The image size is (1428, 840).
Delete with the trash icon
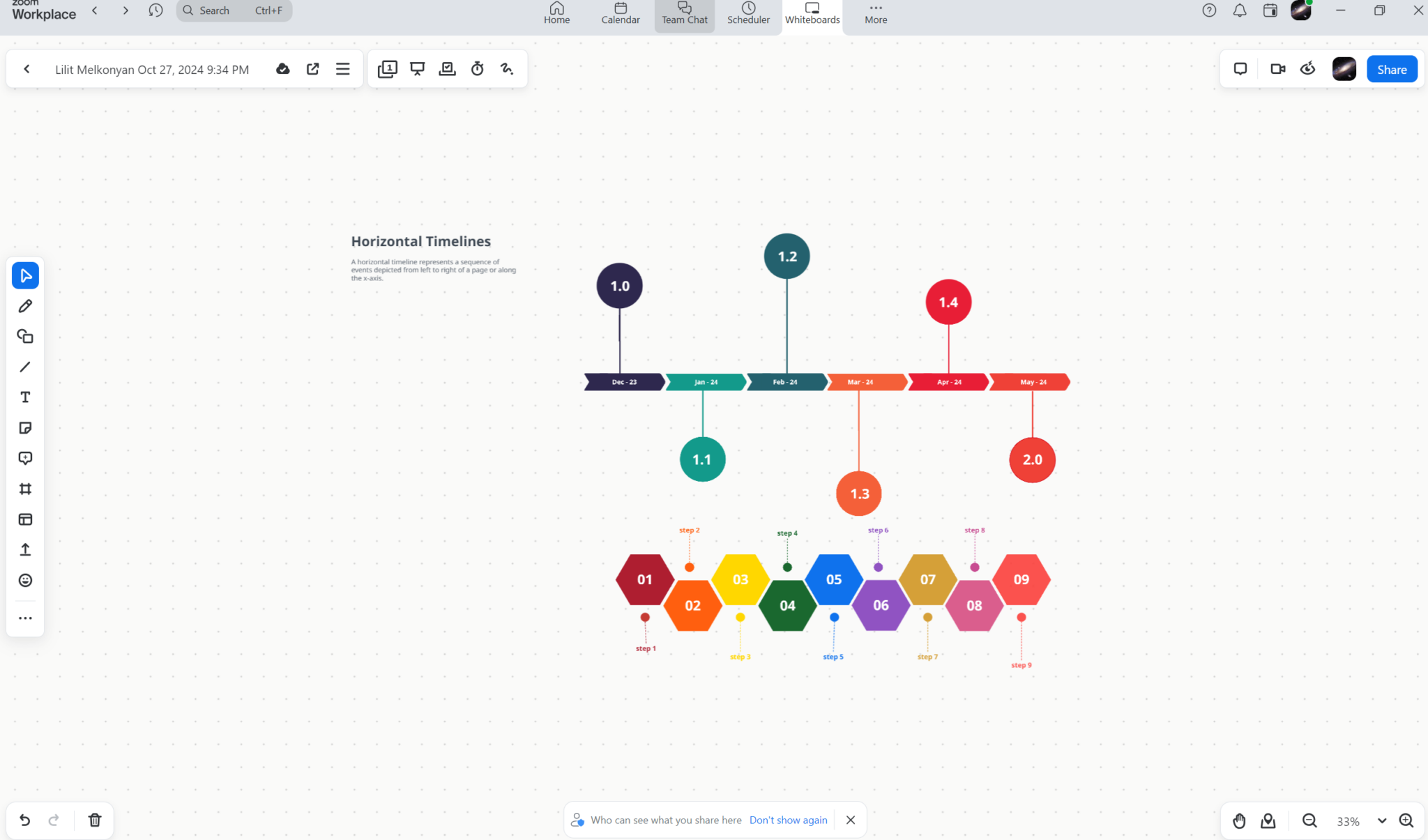point(94,820)
